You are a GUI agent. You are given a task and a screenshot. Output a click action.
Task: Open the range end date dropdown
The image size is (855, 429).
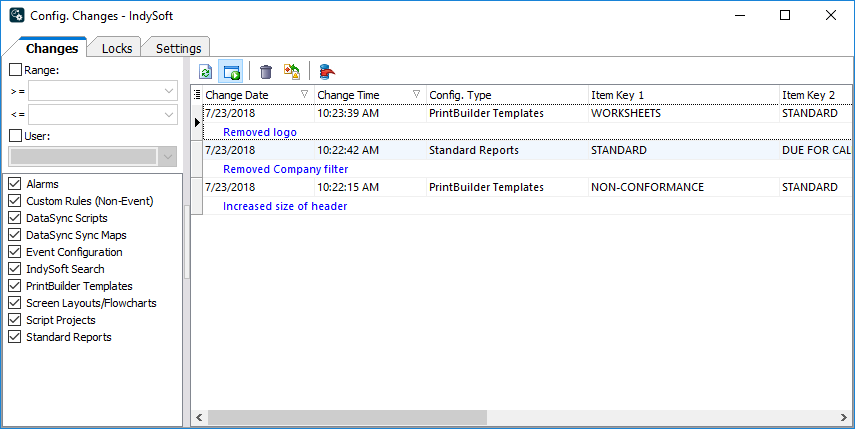pyautogui.click(x=168, y=115)
